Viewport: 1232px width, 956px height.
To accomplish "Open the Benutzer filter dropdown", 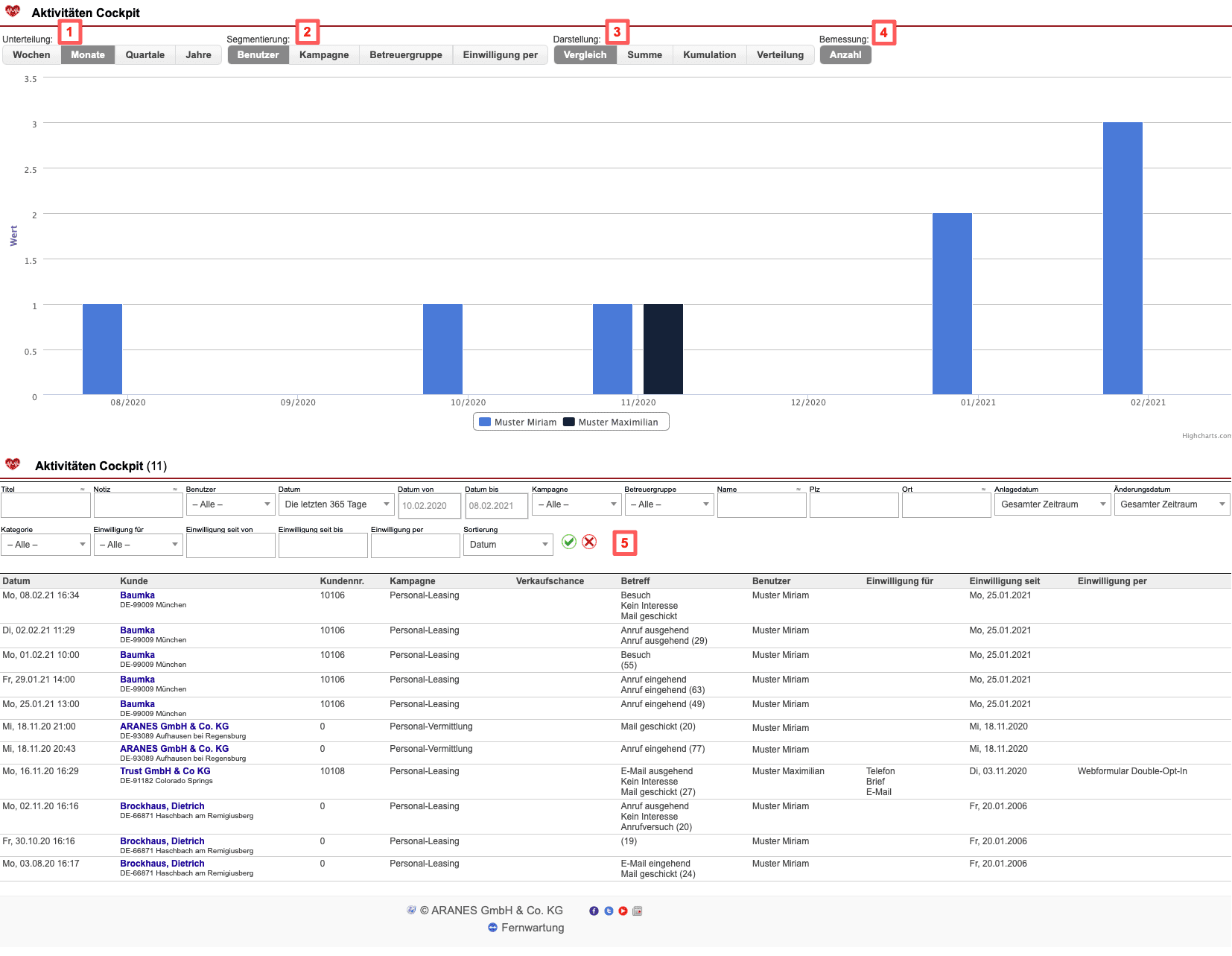I will (230, 504).
